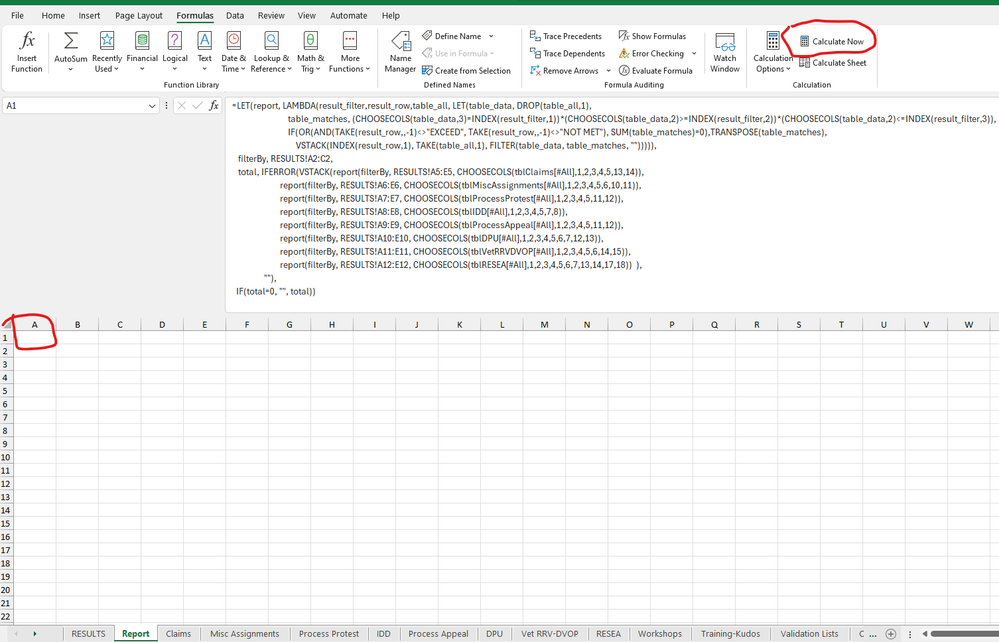The width and height of the screenshot is (999, 642).
Task: Expand the Define Name dropdown arrow
Action: click(x=491, y=36)
